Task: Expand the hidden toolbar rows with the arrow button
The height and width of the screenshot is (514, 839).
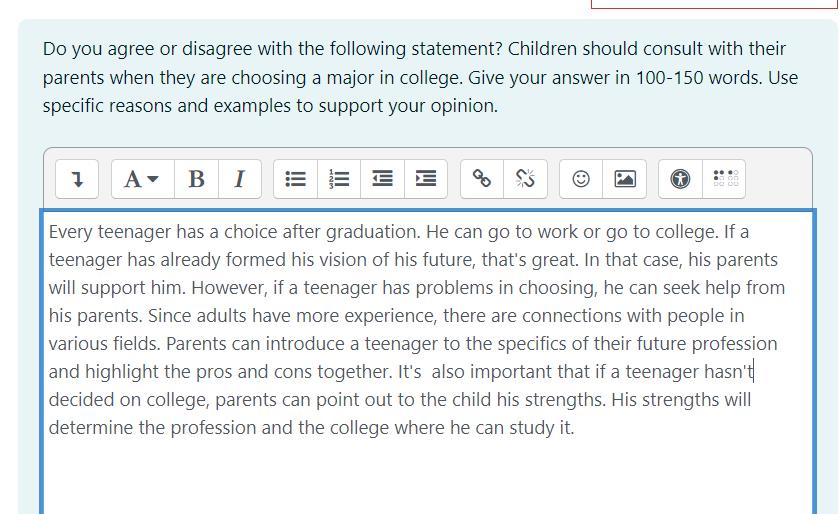Action: click(x=77, y=179)
